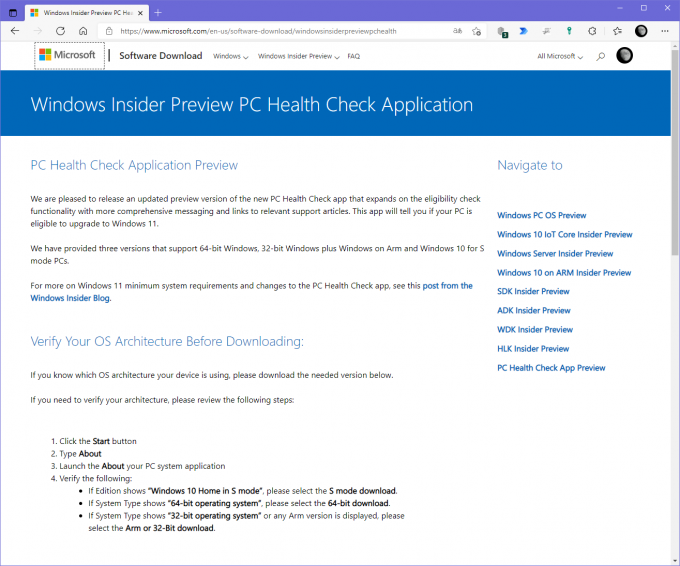Screen dimensions: 680x566
Task: Click the site search magnifier icon
Action: click(601, 56)
